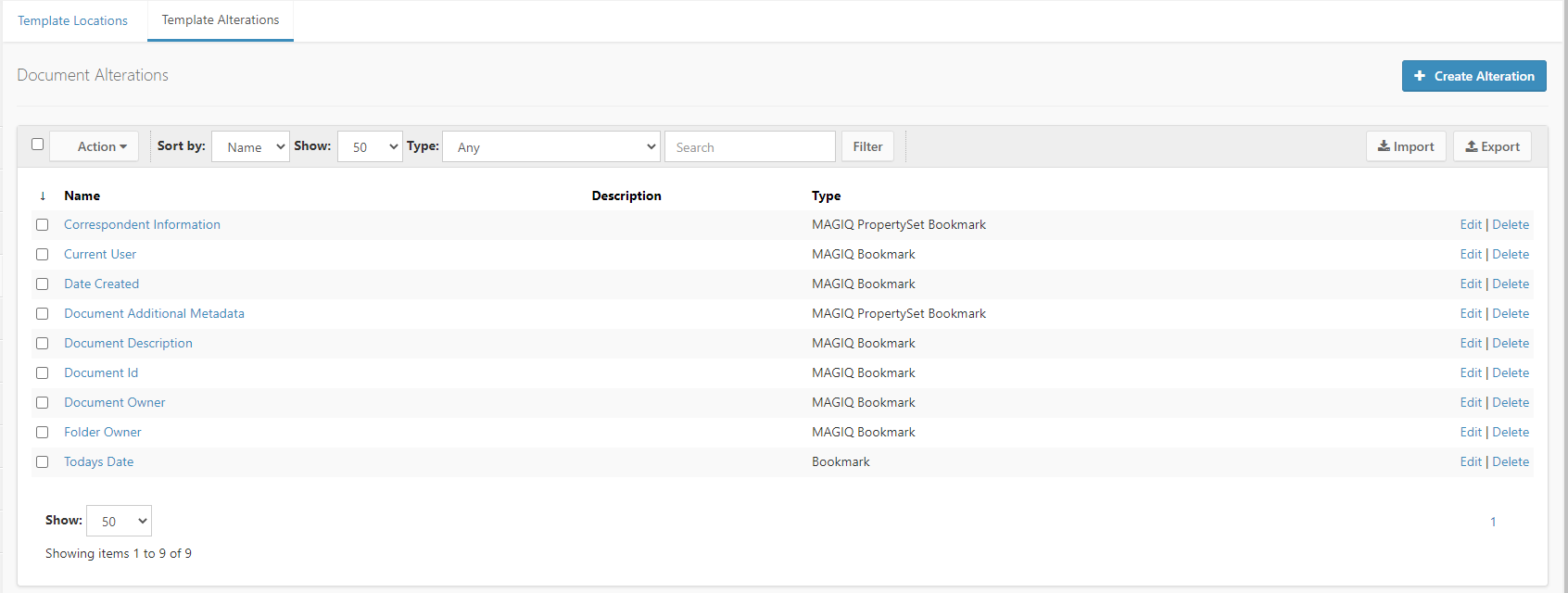Click the Import button with download icon
1568x593 pixels.
[1405, 146]
